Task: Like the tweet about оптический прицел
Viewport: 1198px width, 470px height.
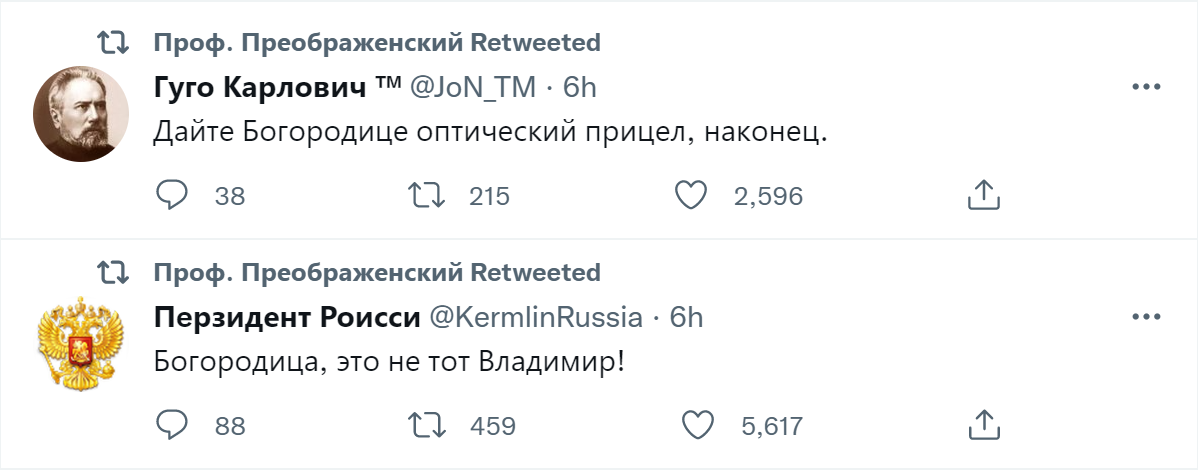Action: click(x=691, y=196)
